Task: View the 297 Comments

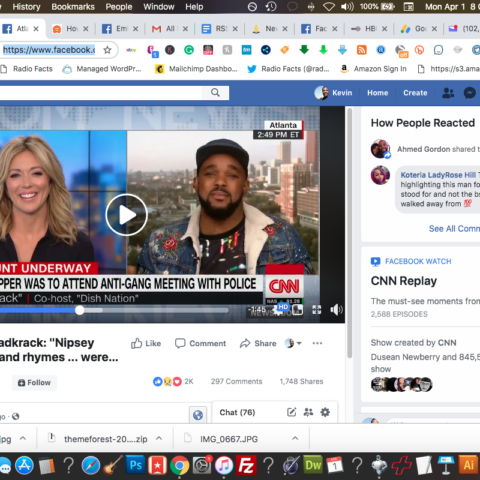Action: (x=236, y=381)
